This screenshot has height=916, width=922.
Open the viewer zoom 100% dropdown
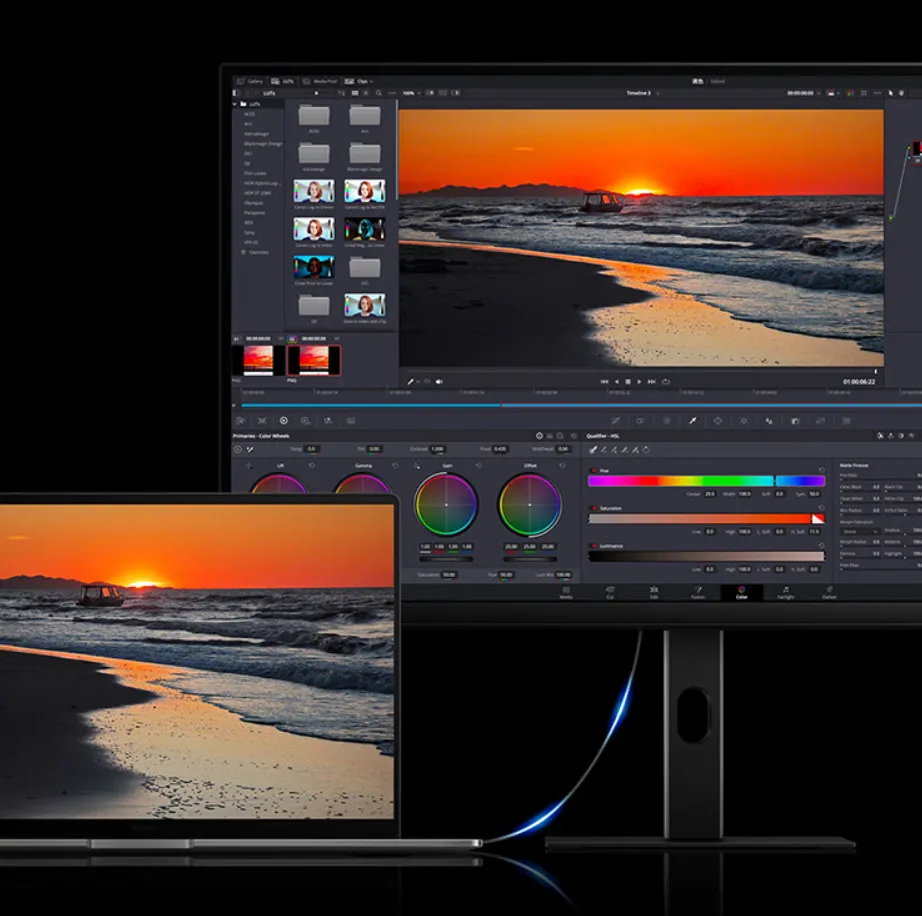tap(410, 93)
